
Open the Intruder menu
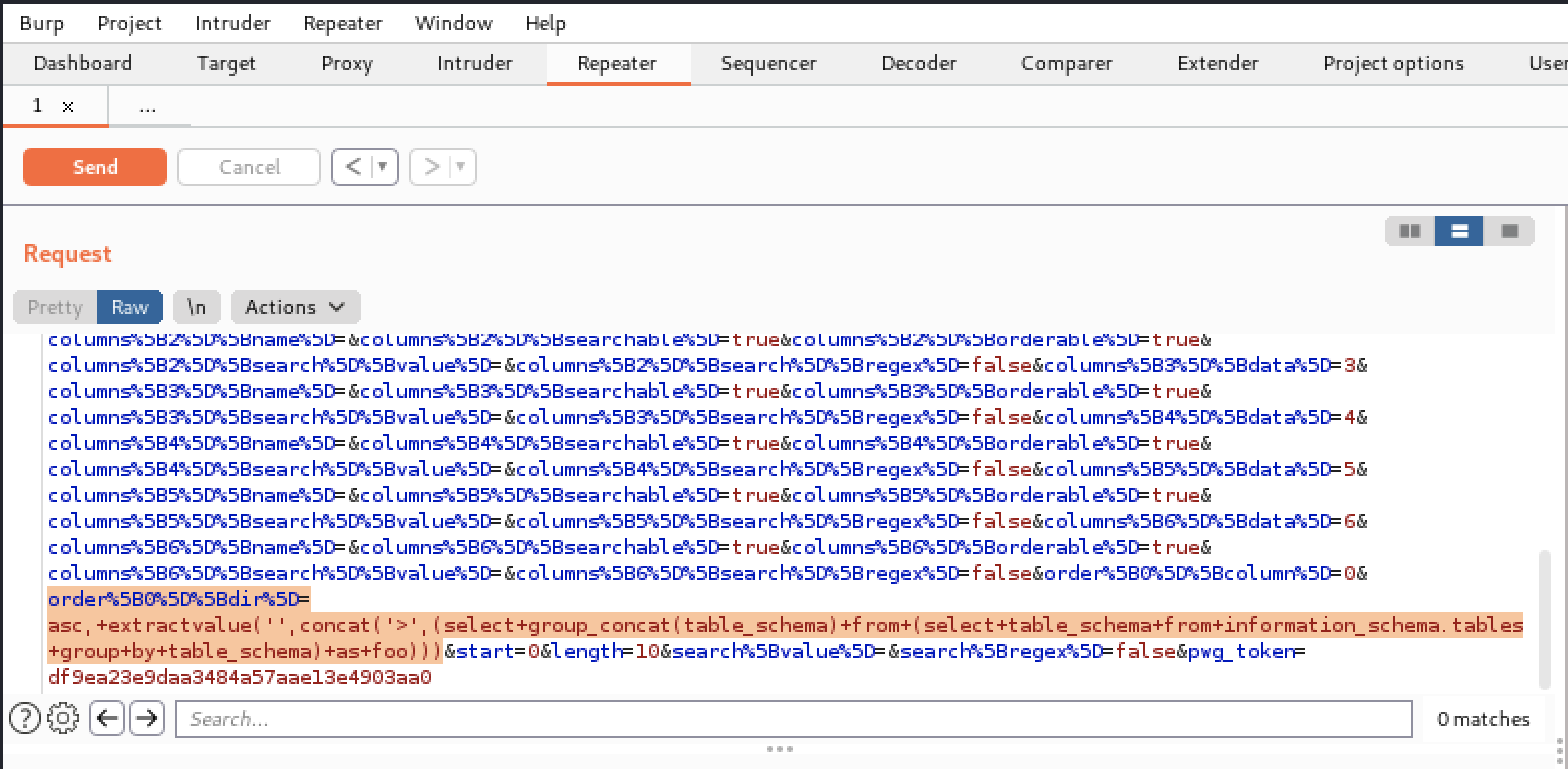[233, 22]
